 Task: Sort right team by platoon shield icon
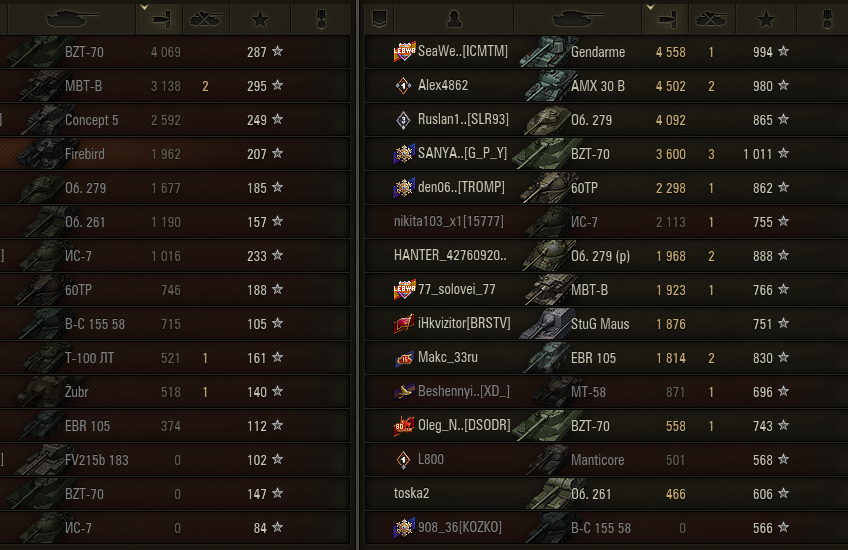tap(380, 19)
